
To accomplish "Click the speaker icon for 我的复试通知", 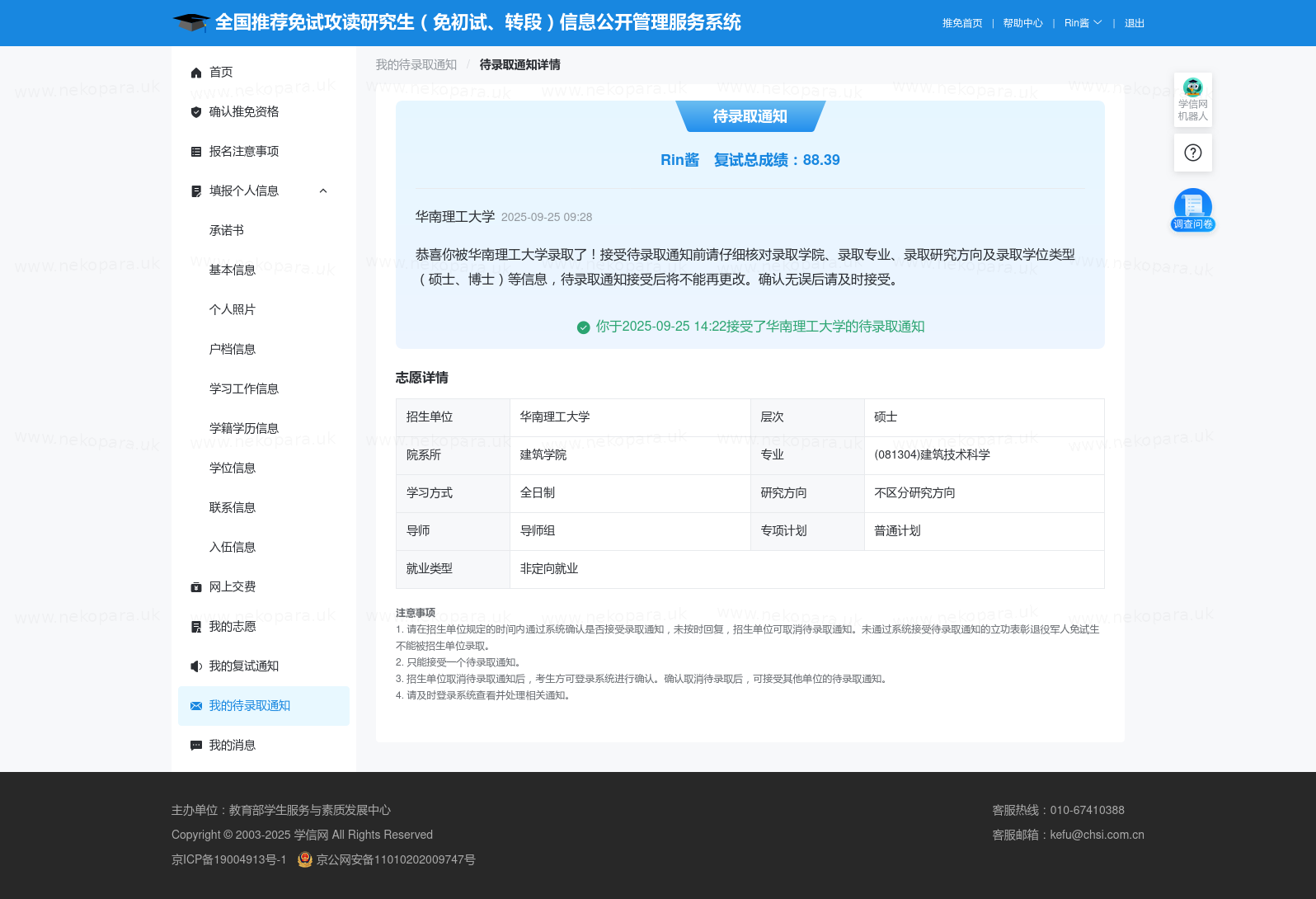I will [196, 666].
